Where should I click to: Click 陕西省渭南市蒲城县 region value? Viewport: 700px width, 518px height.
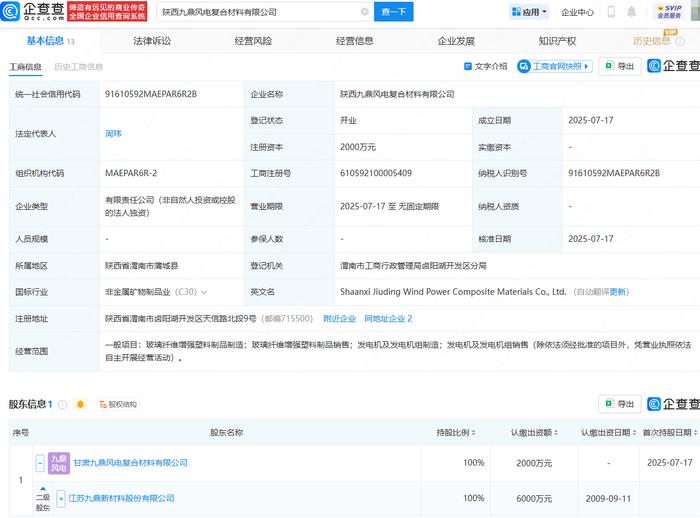tap(142, 266)
